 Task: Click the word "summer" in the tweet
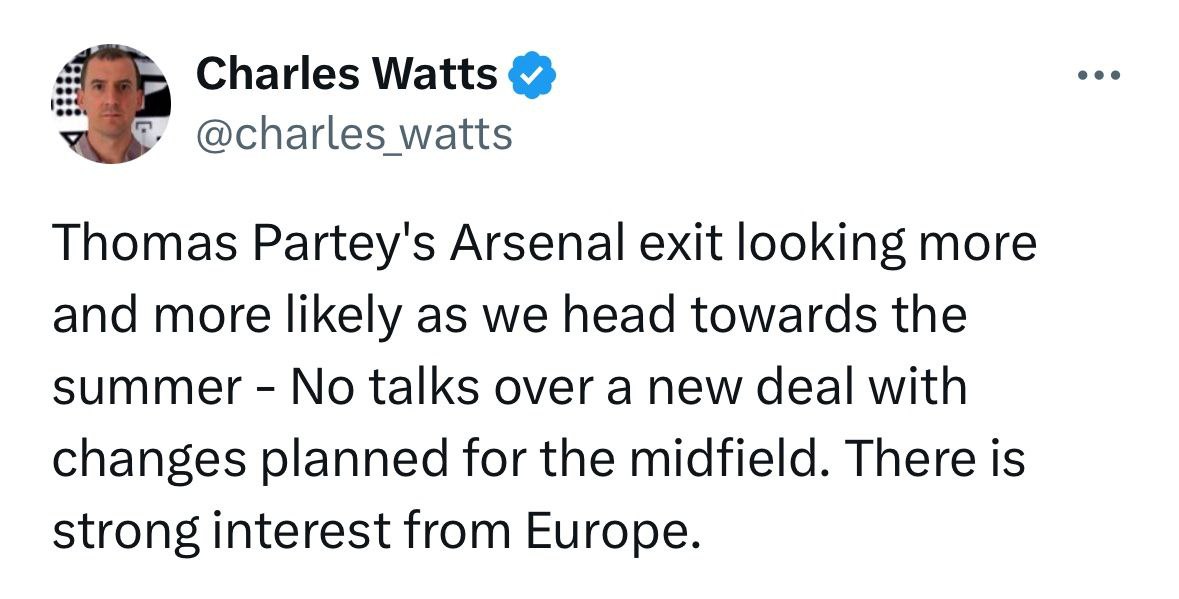coord(142,389)
